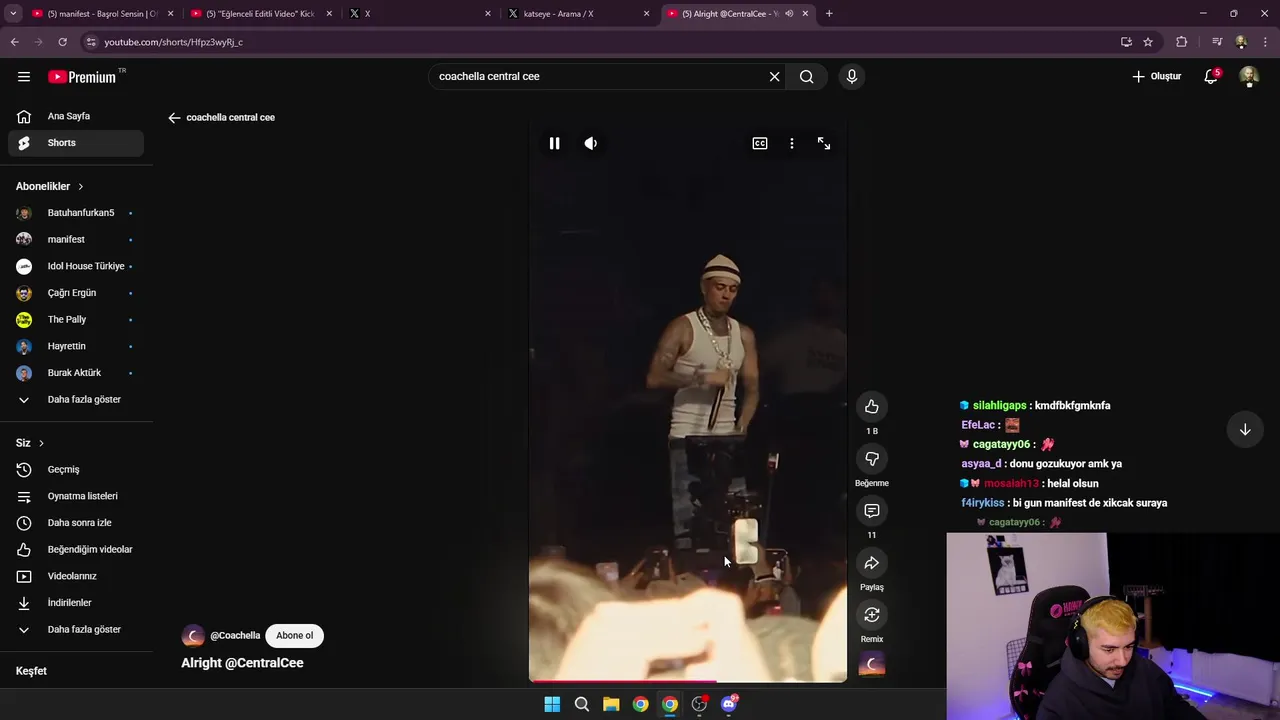Clear the search box text
The image size is (1280, 720).
[x=774, y=76]
